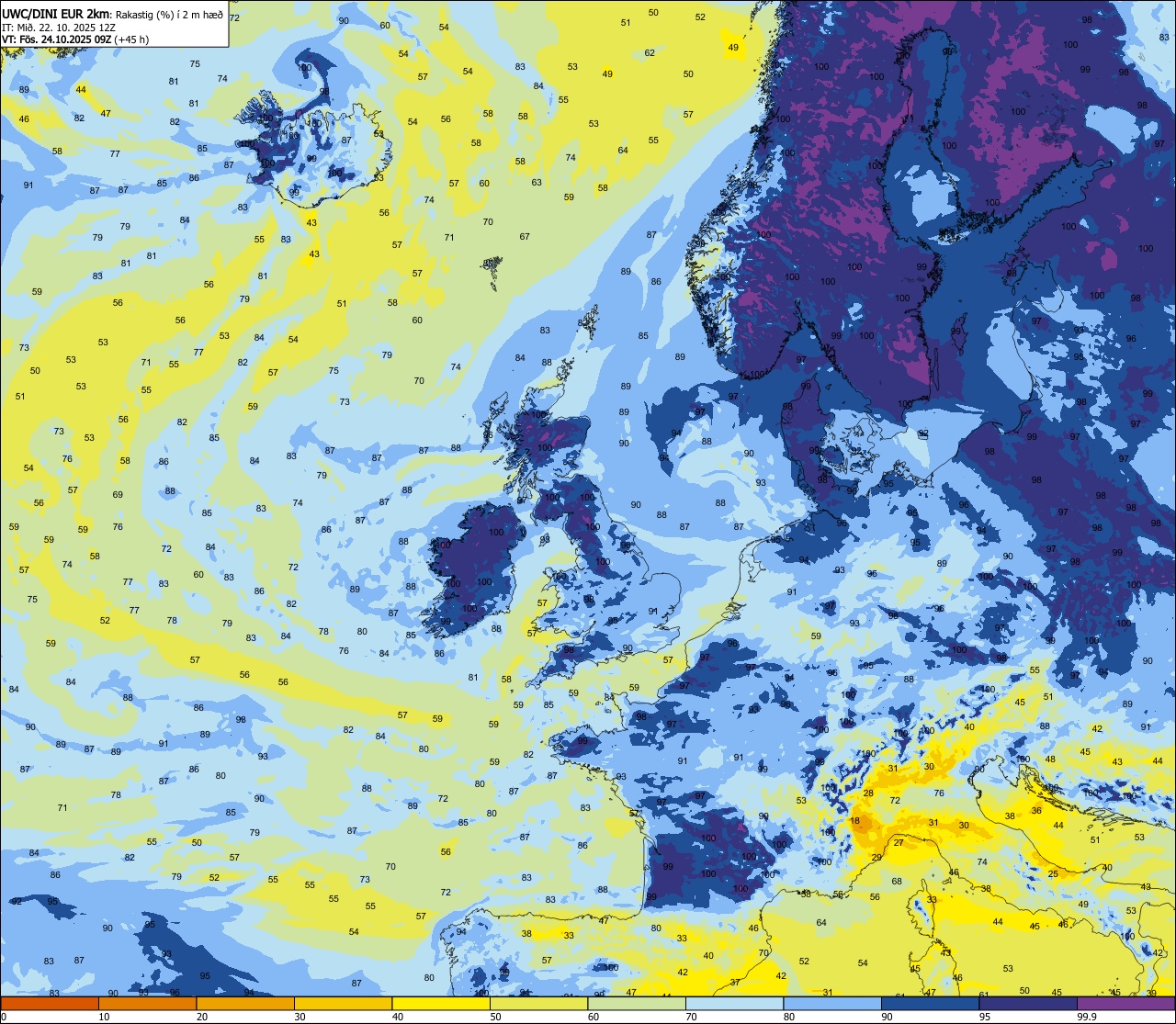This screenshot has height=1024, width=1176.
Task: Click the 70–80 light blue legend segment
Action: click(735, 1003)
